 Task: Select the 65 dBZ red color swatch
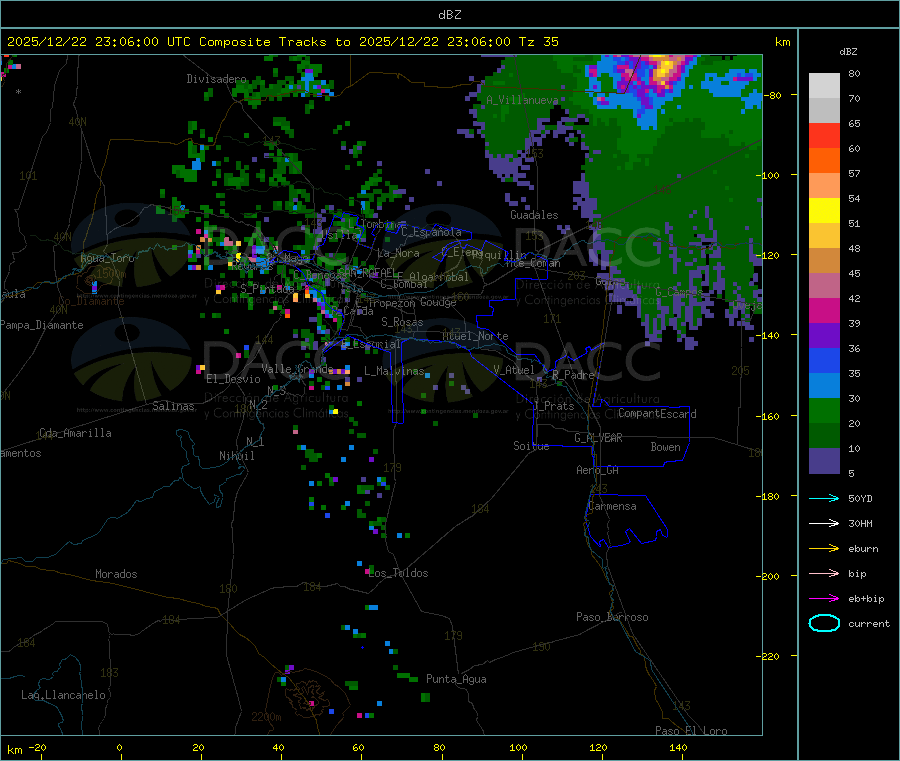coord(824,135)
